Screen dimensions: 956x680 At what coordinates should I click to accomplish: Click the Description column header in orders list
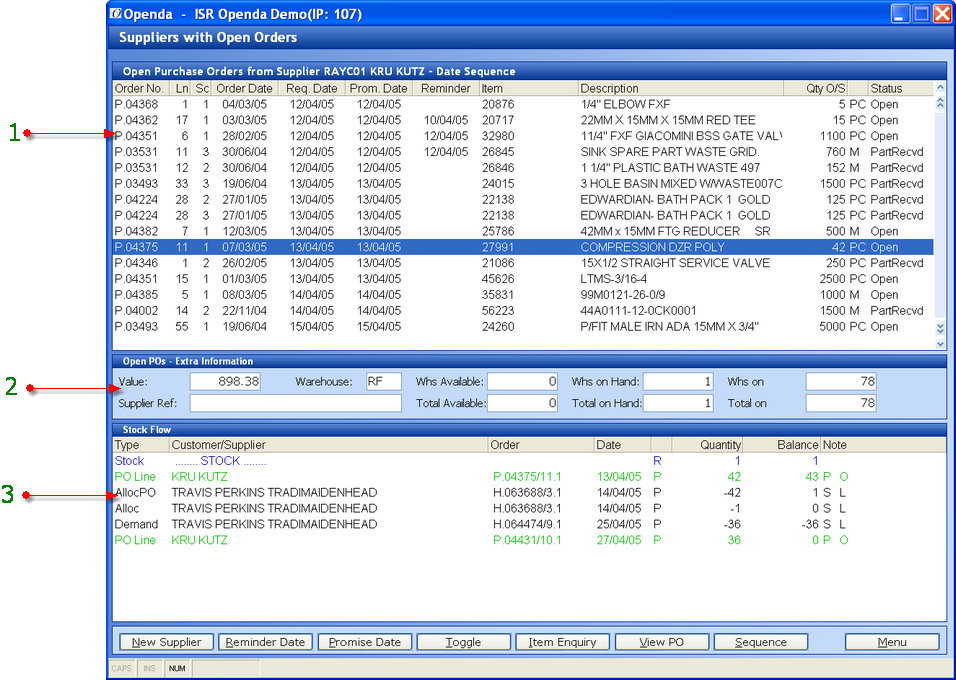click(681, 88)
